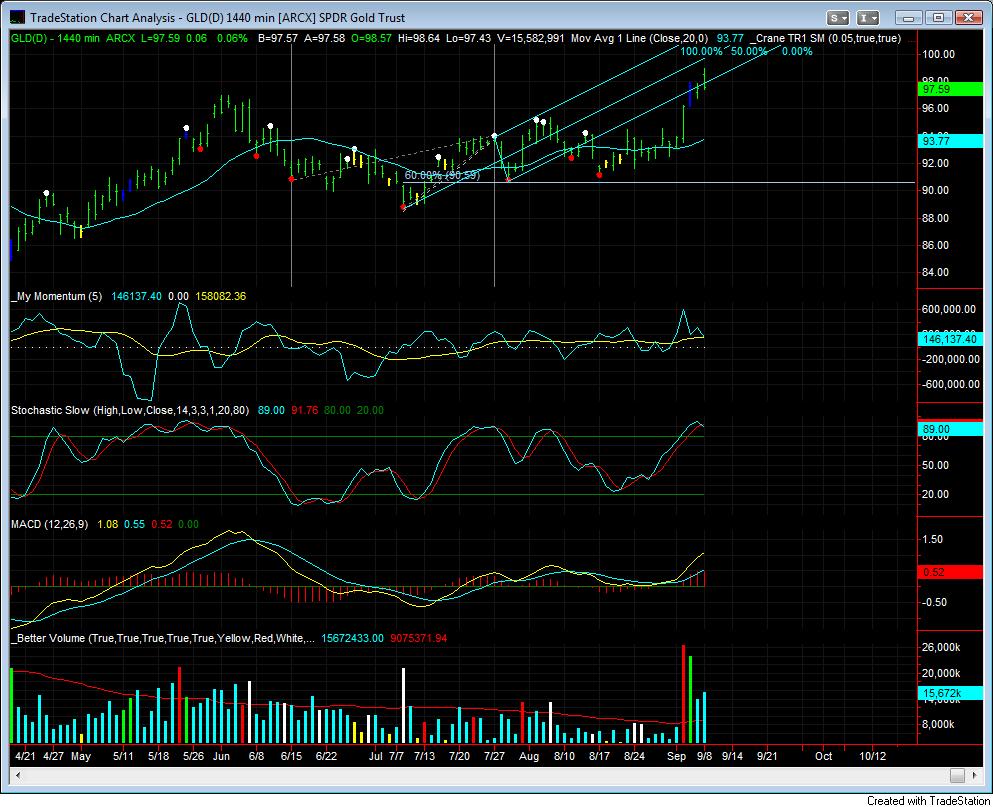Close the Chart Analysis window
This screenshot has width=993, height=807.
point(969,18)
